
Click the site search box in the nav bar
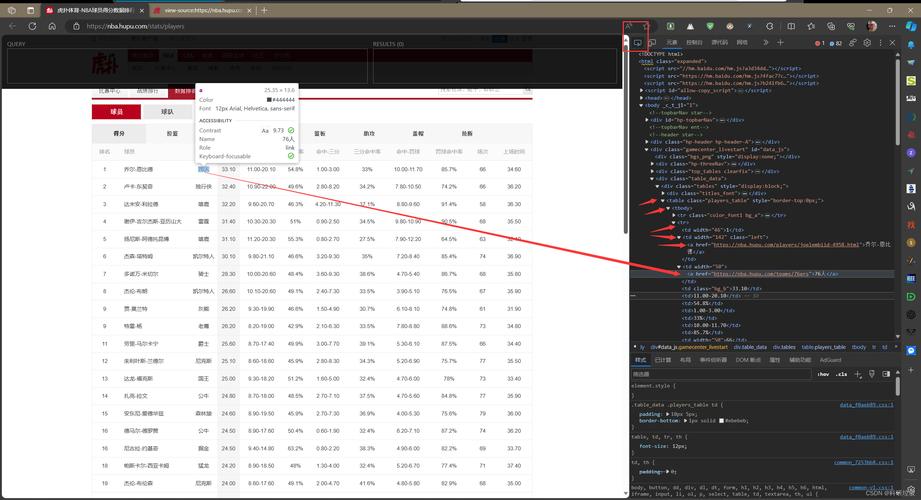[x=482, y=90]
